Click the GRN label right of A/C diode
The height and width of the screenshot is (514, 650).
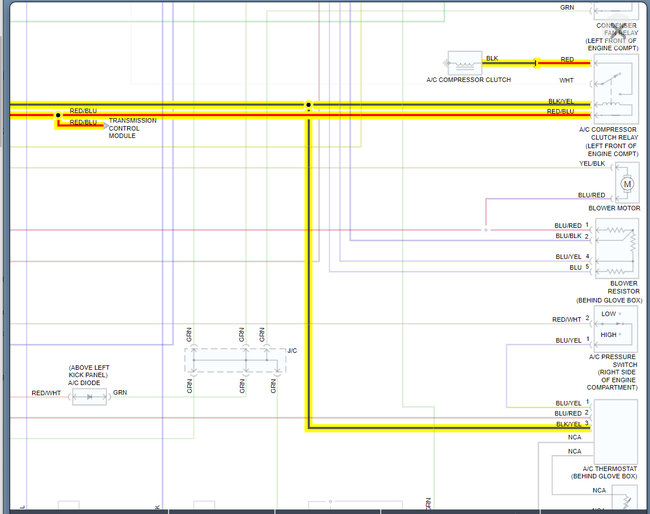[120, 392]
